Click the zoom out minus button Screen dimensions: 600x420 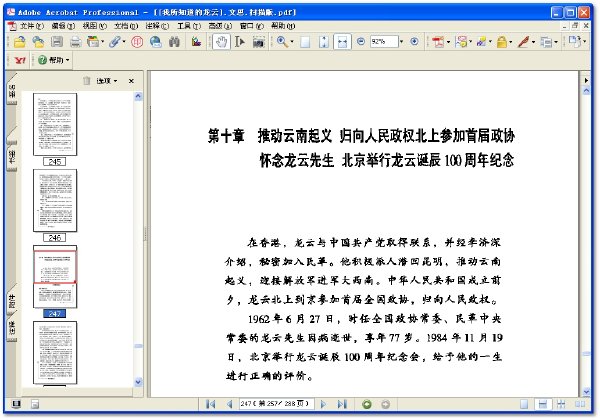pos(360,41)
